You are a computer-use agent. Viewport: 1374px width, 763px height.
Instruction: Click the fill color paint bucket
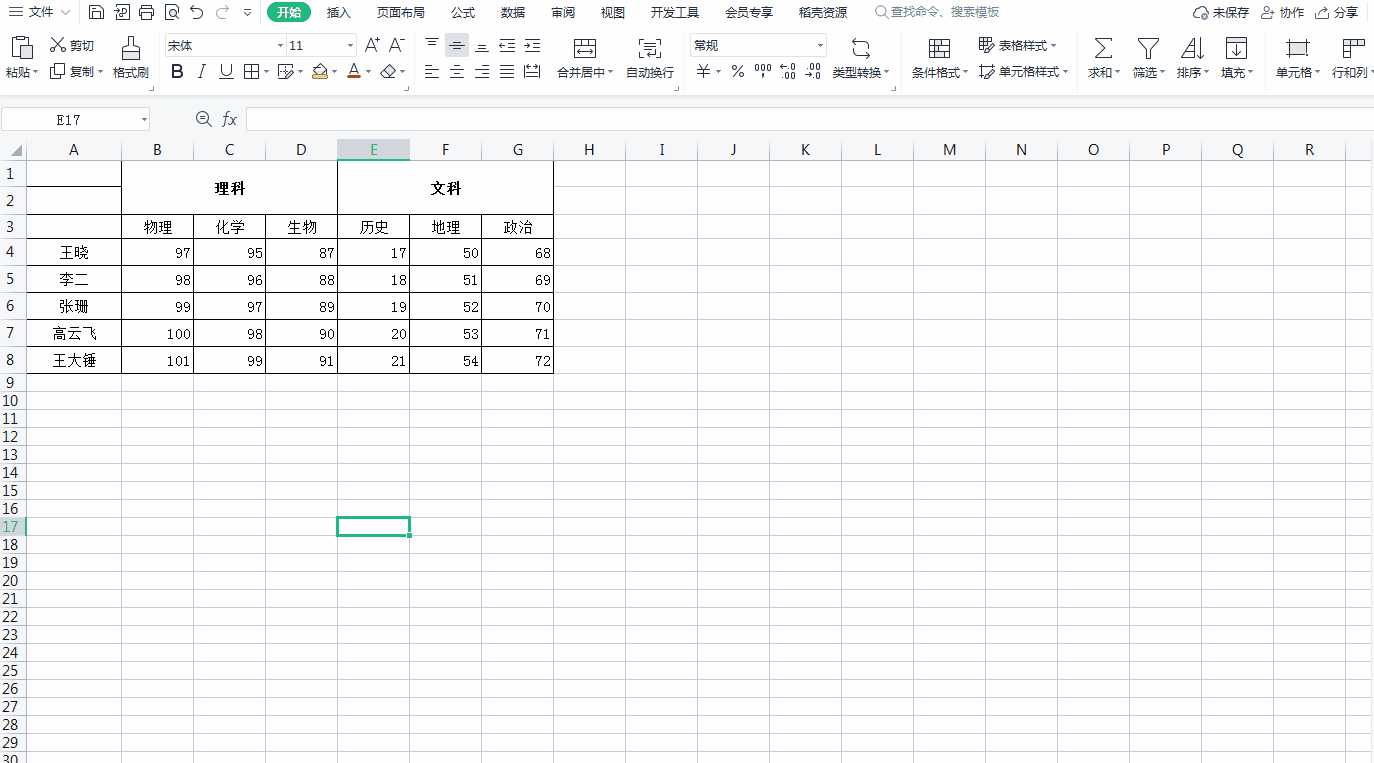[x=320, y=71]
